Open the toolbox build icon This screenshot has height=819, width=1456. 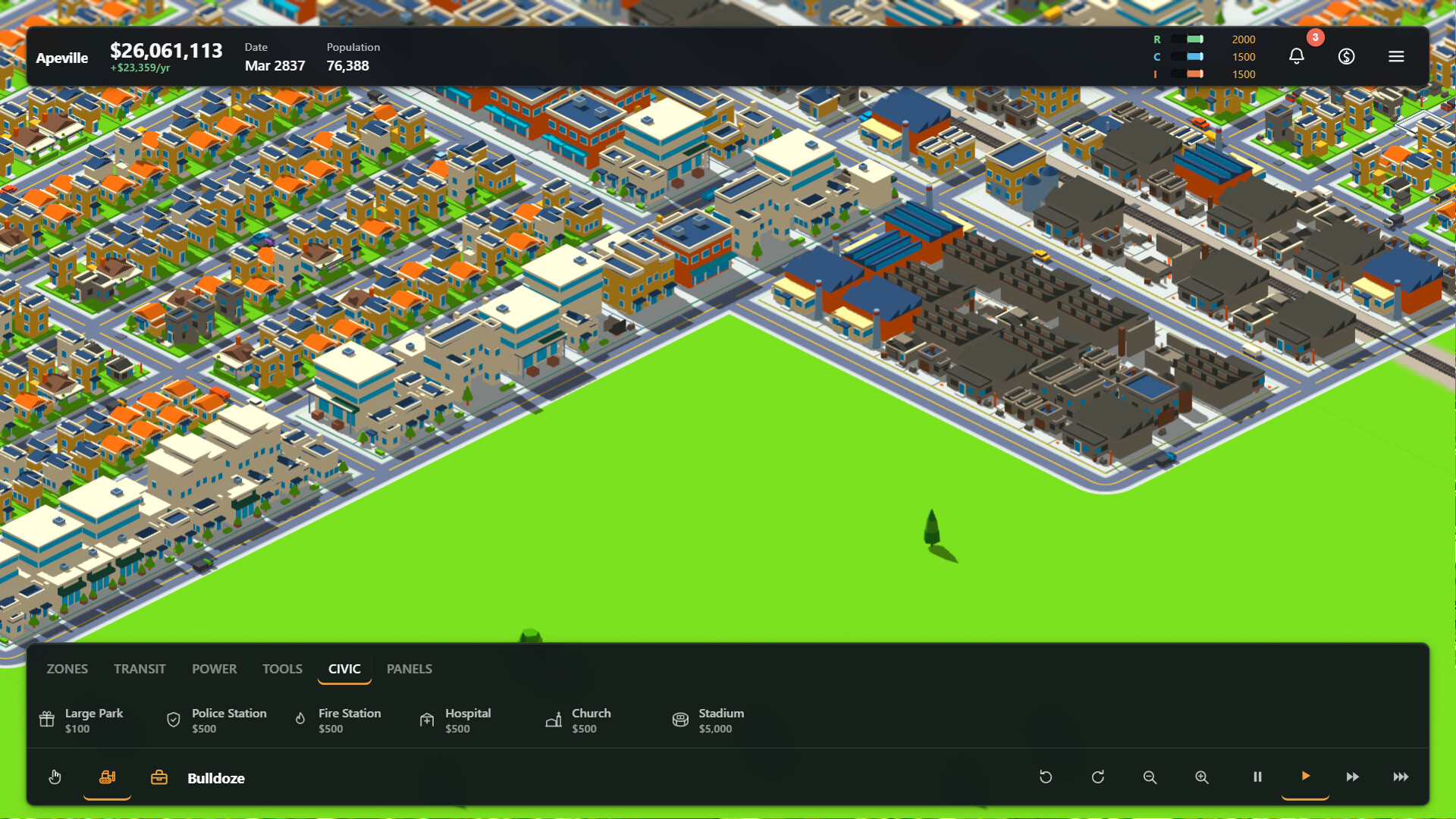point(158,777)
